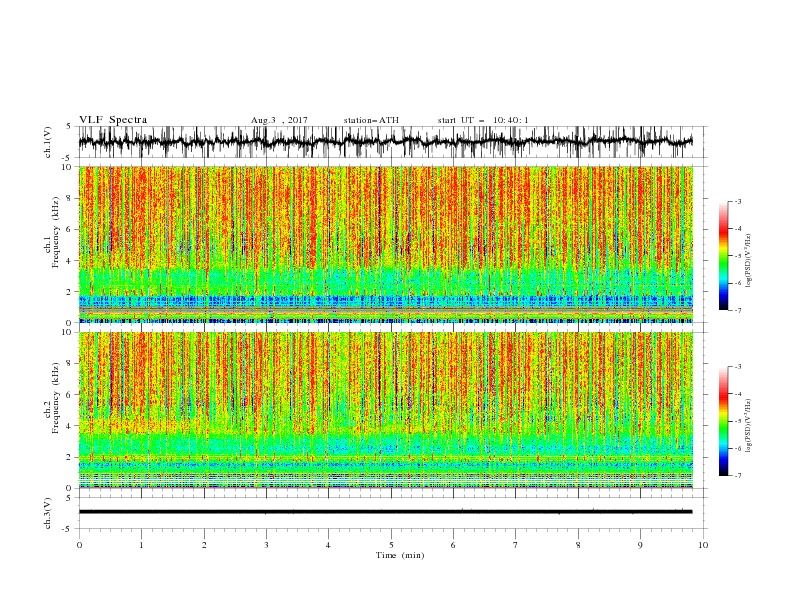Image resolution: width=792 pixels, height=612 pixels.
Task: Click the time axis tick label "7"
Action: pos(516,545)
